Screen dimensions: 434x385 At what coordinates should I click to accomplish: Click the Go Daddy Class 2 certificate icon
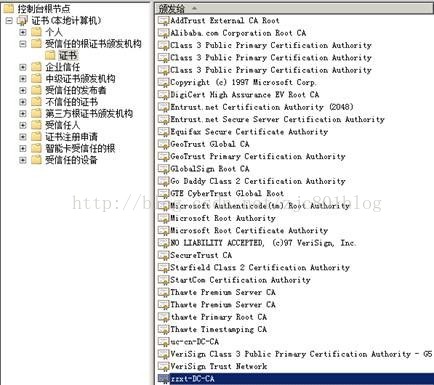point(163,181)
